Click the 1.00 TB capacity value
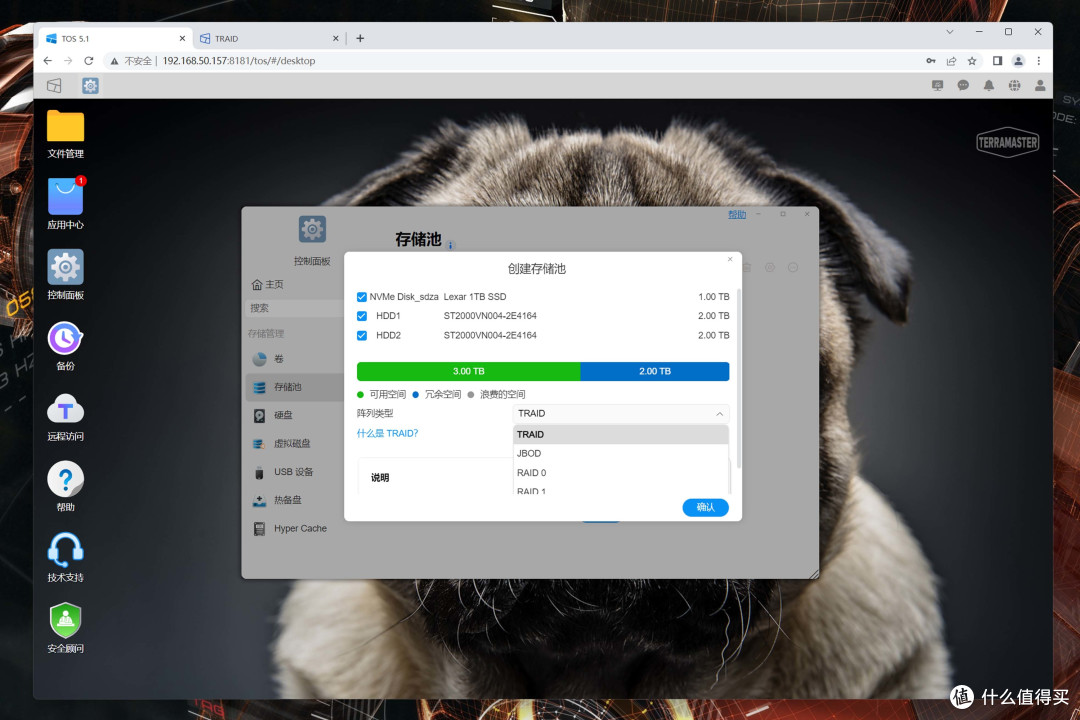The height and width of the screenshot is (720, 1080). pyautogui.click(x=714, y=297)
